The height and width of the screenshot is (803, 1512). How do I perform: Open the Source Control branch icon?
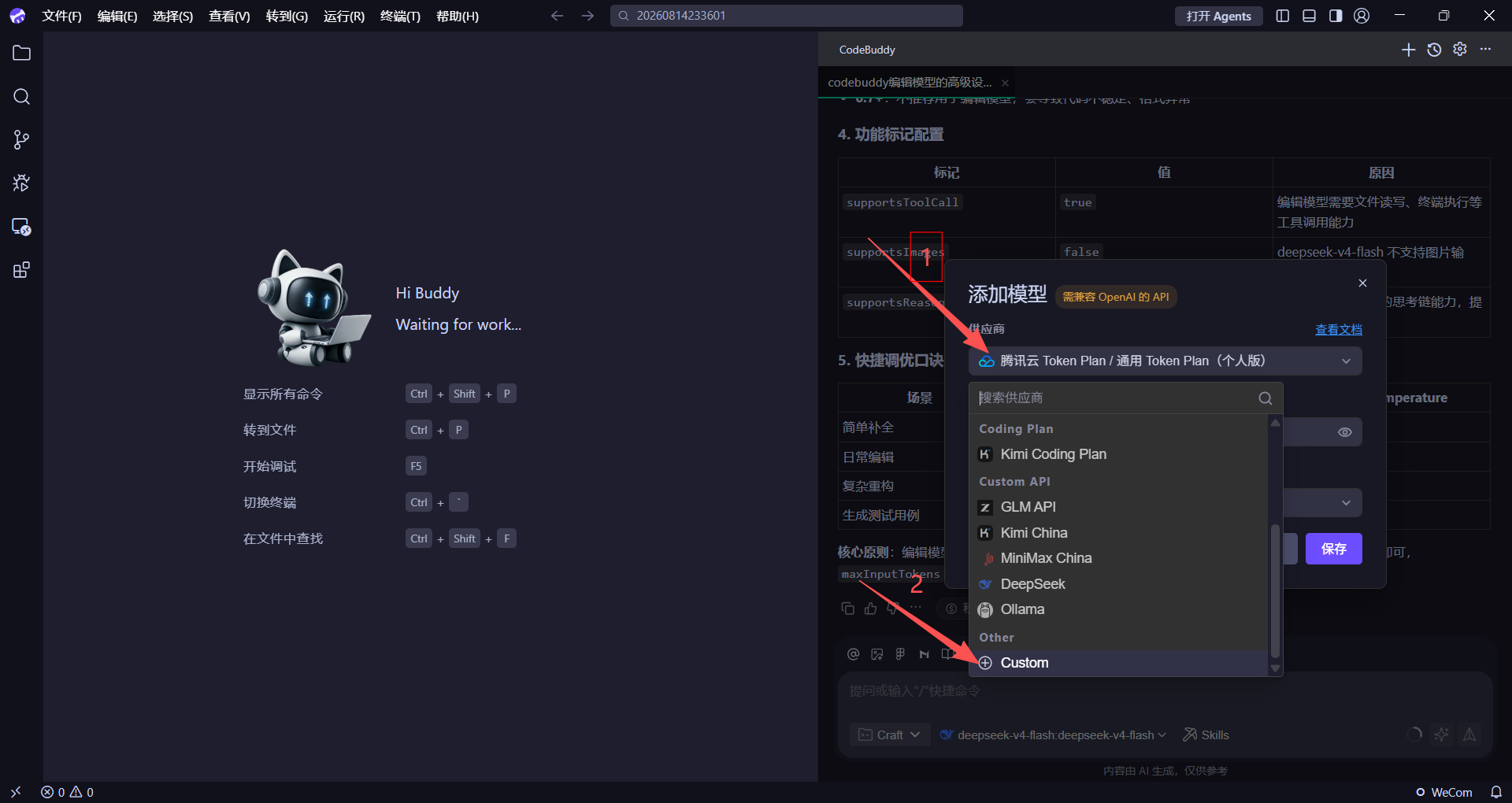click(x=21, y=140)
